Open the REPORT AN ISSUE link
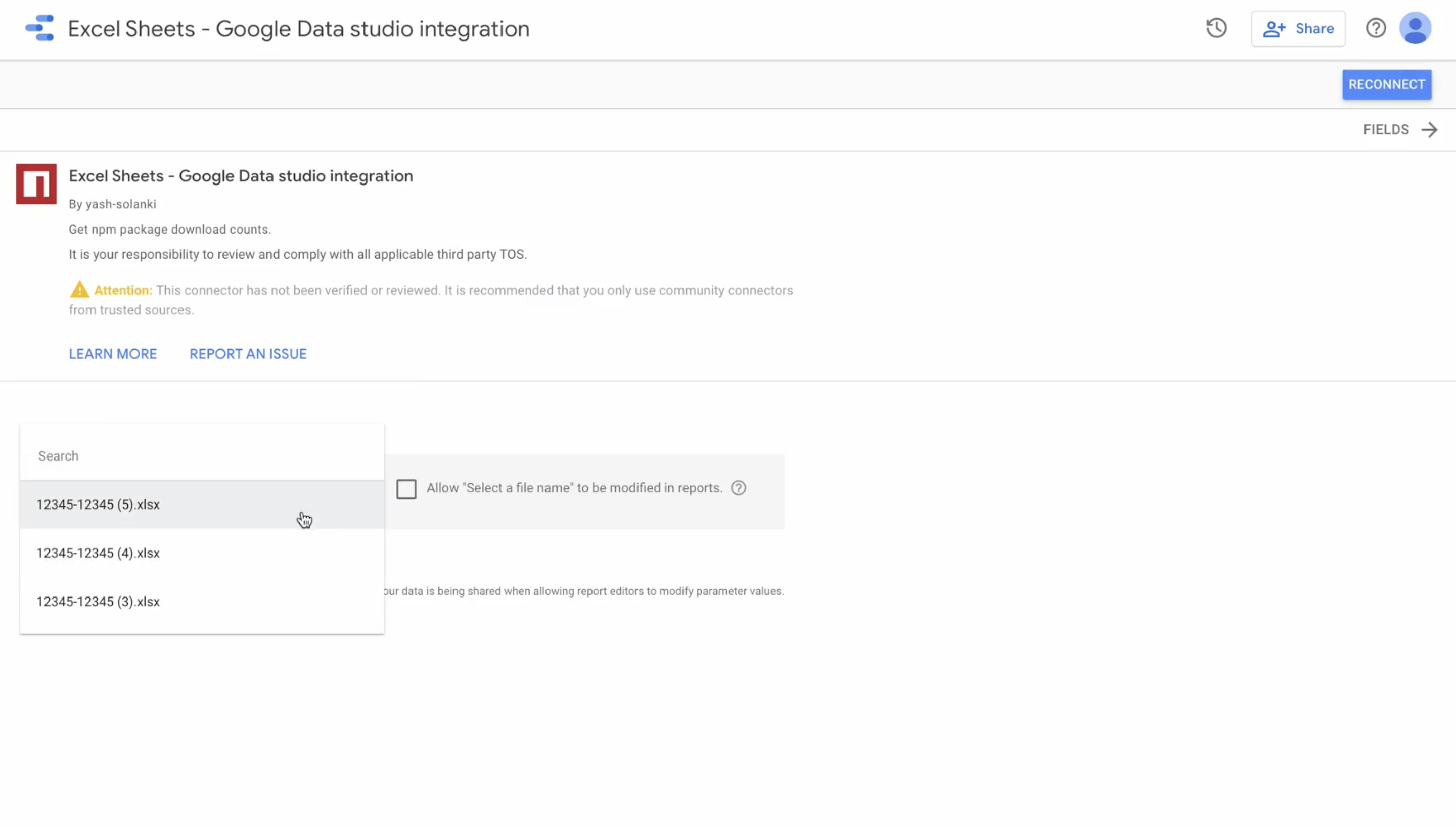The height and width of the screenshot is (826, 1456). [248, 354]
